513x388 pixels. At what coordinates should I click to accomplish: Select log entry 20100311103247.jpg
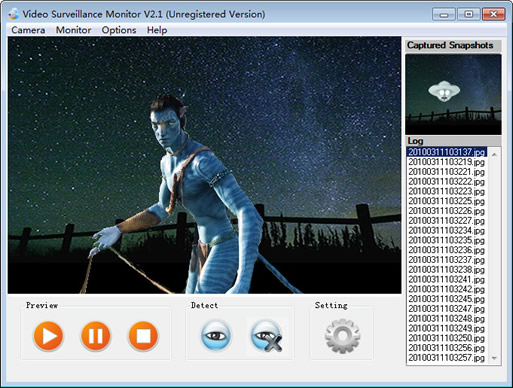click(x=447, y=309)
